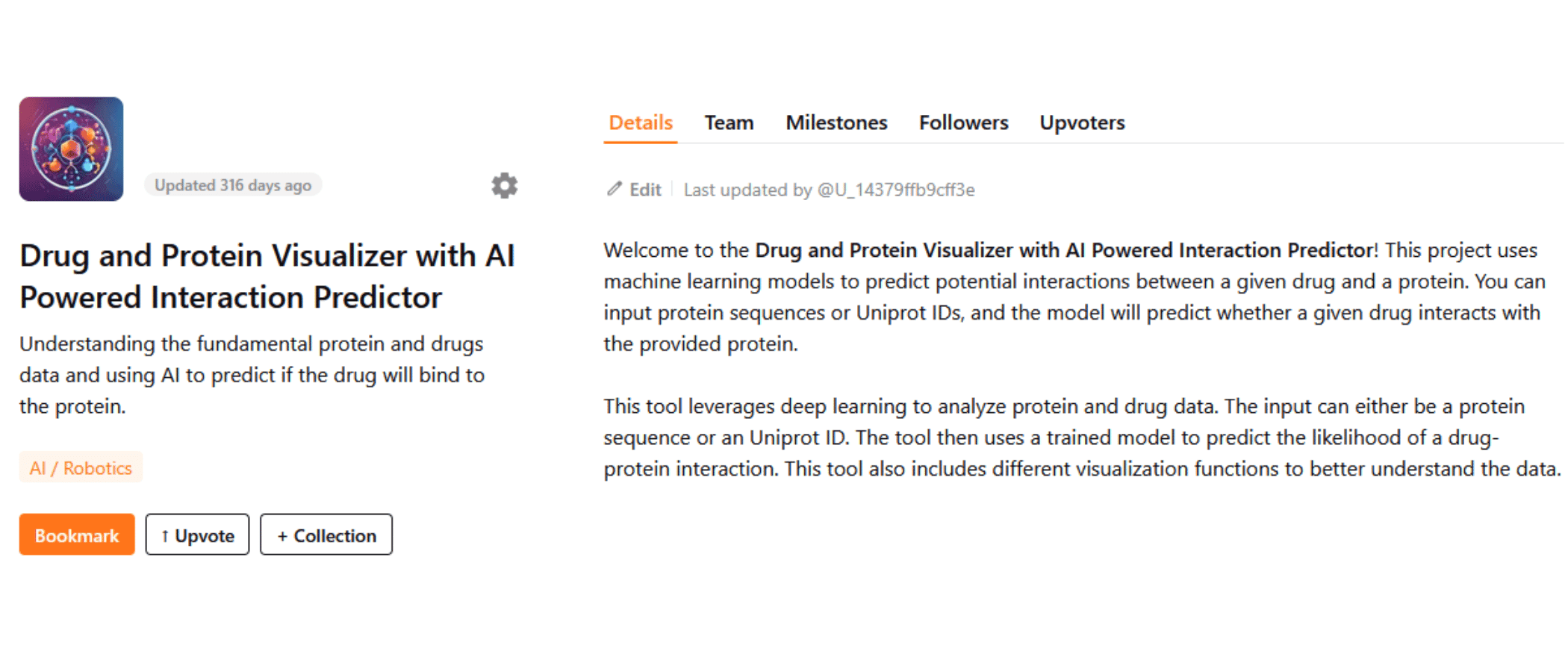Select the Details tab
The height and width of the screenshot is (672, 1568).
639,122
